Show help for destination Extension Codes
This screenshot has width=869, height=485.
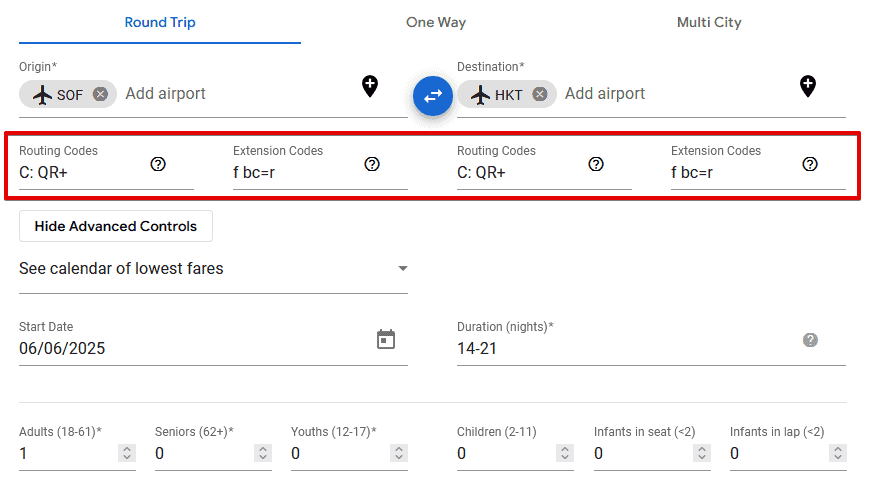(x=810, y=164)
